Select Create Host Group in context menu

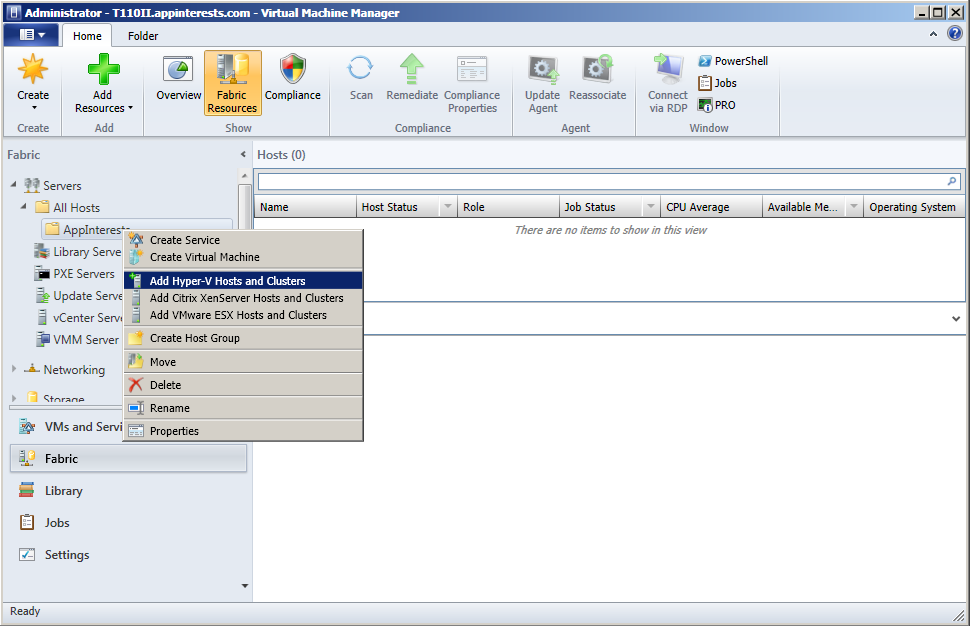[194, 338]
